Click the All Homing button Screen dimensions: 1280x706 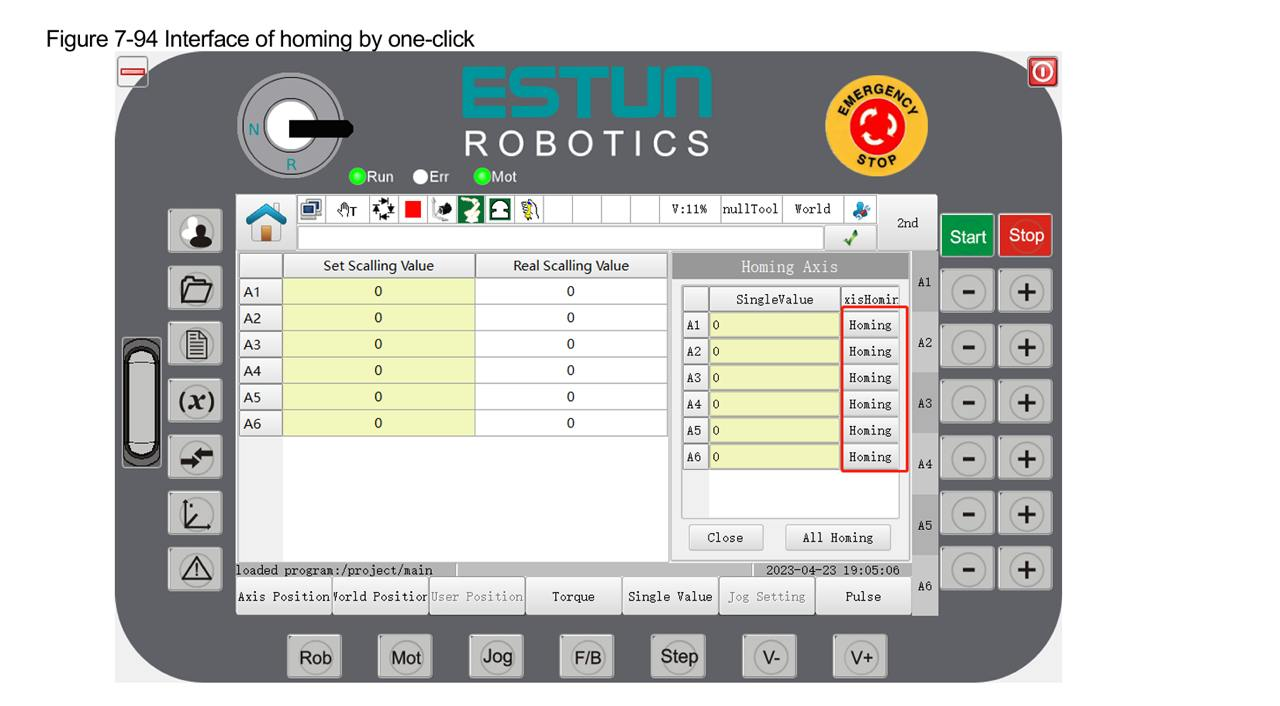[838, 537]
